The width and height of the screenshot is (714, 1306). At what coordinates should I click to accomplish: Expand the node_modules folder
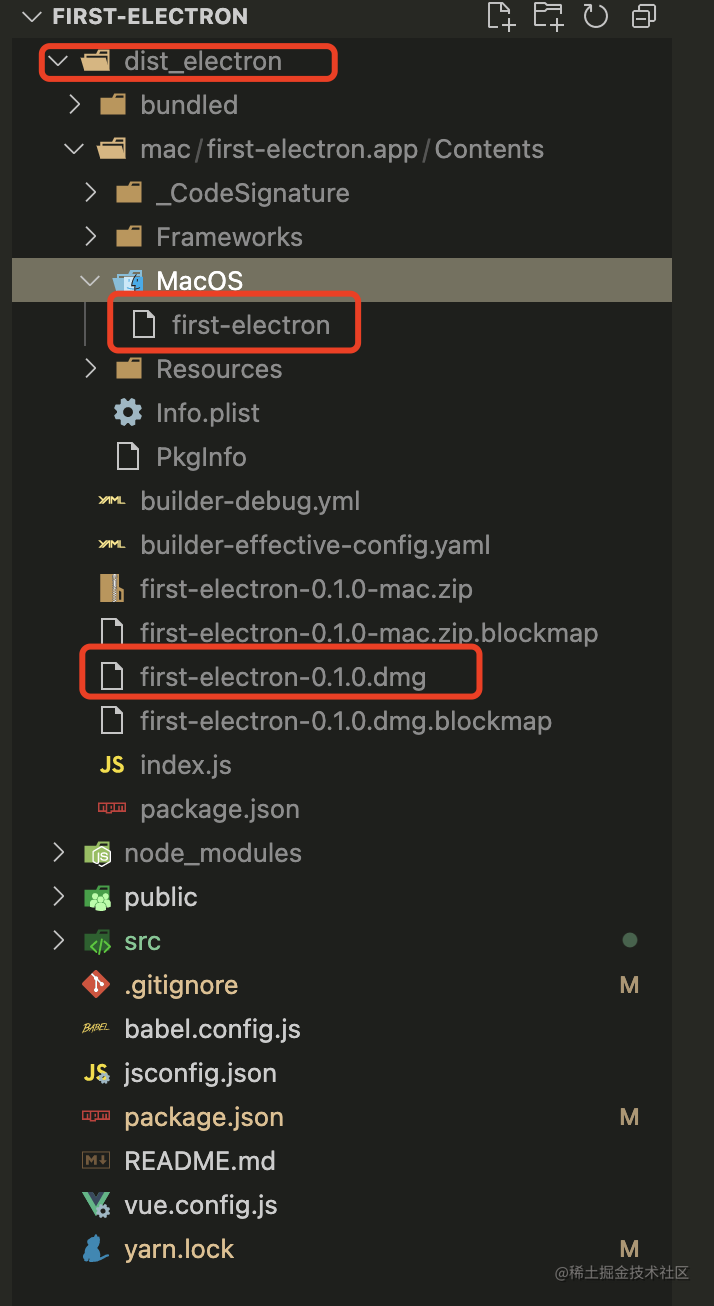click(x=57, y=852)
